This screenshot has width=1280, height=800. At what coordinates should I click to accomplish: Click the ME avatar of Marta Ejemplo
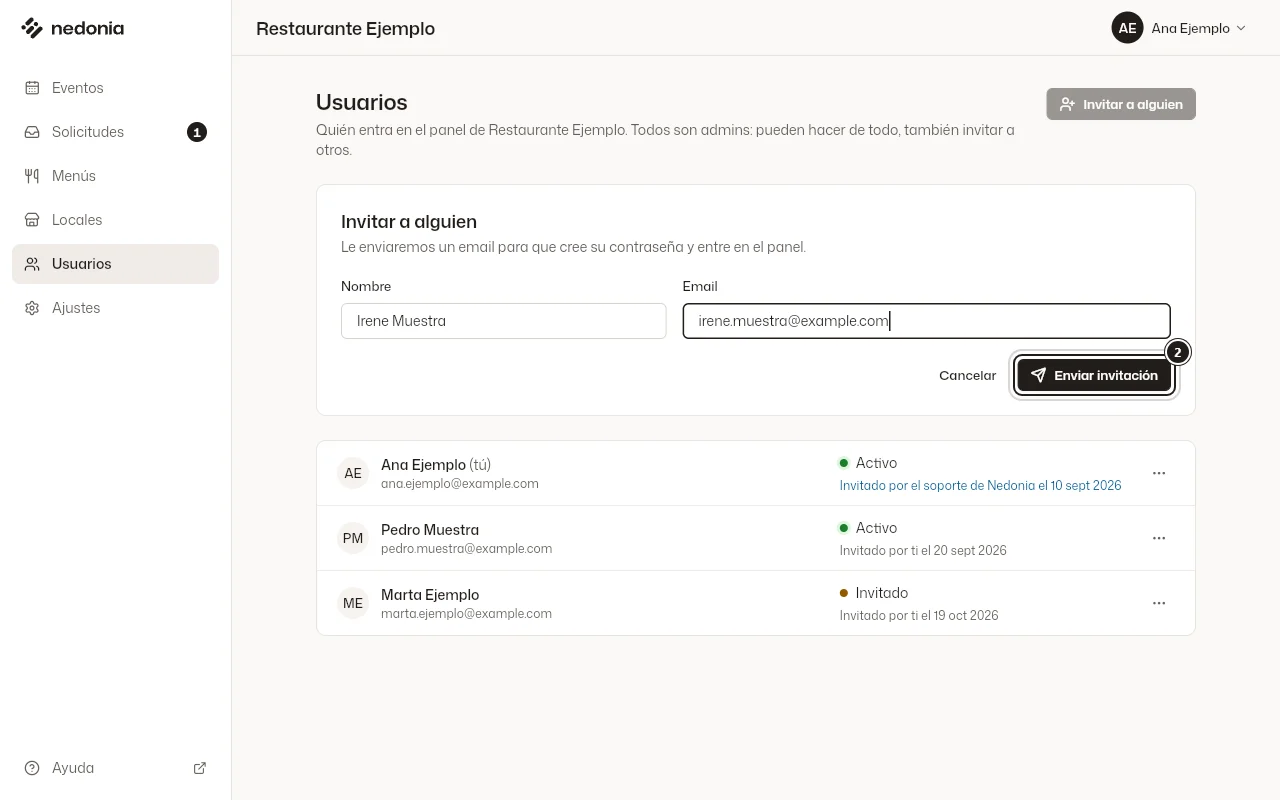click(x=353, y=603)
